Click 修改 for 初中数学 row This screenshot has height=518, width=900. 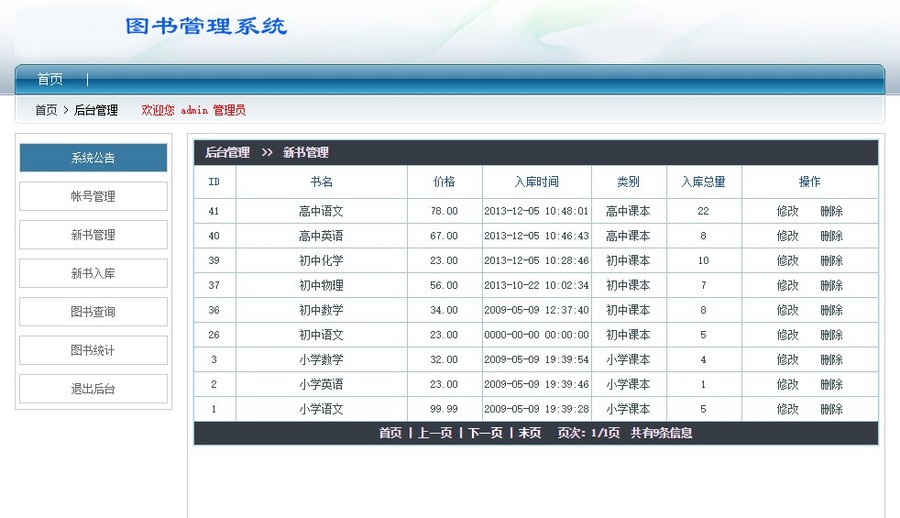(x=788, y=310)
